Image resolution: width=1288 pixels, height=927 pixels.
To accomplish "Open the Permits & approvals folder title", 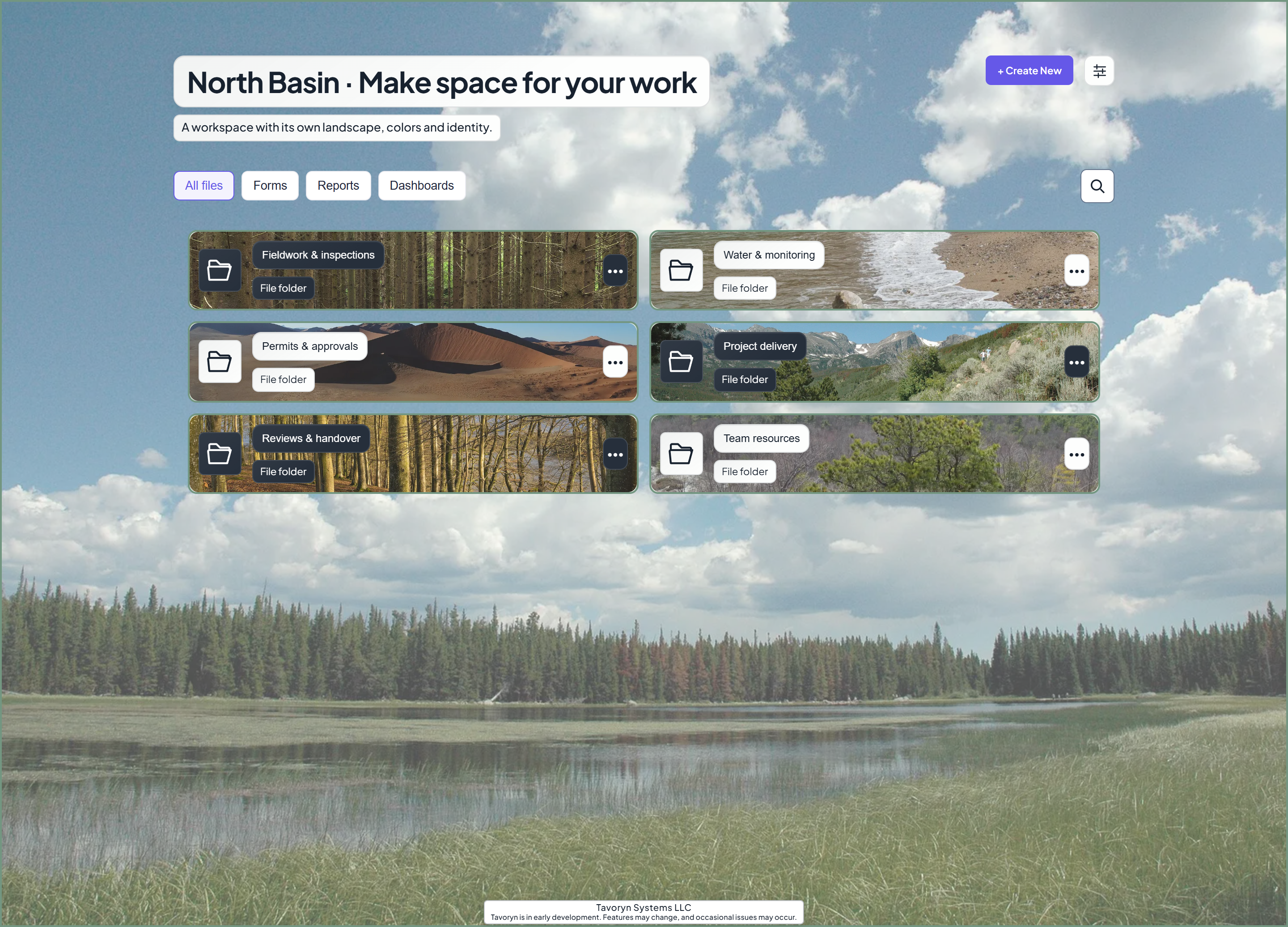I will coord(309,346).
